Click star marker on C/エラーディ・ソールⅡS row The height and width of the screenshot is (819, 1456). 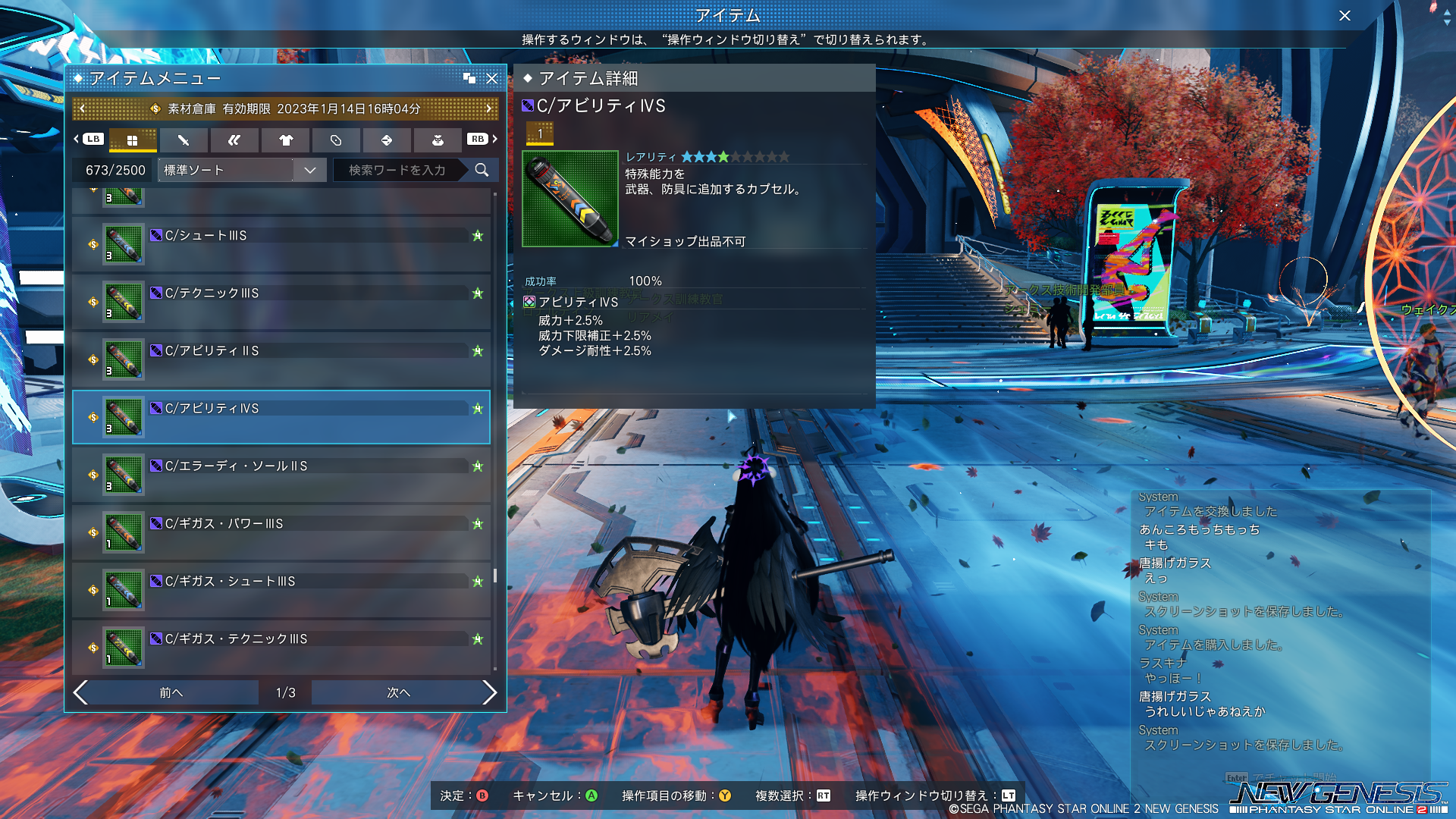pos(478,466)
